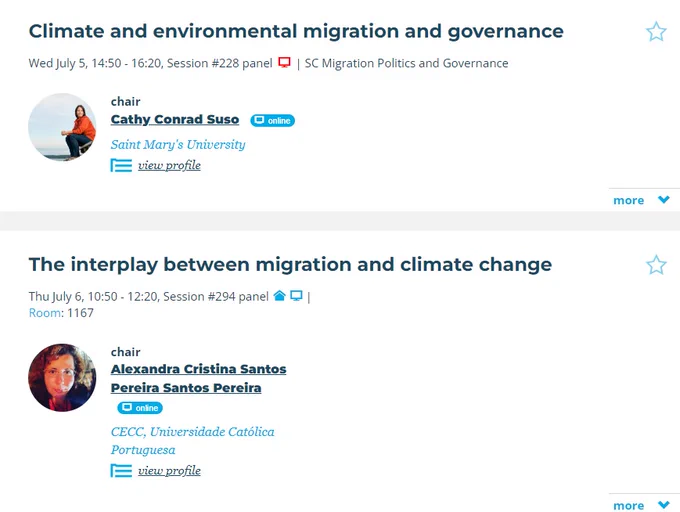This screenshot has width=680, height=512.
Task: Click the blue monitor icon after session #294
Action: tap(296, 296)
